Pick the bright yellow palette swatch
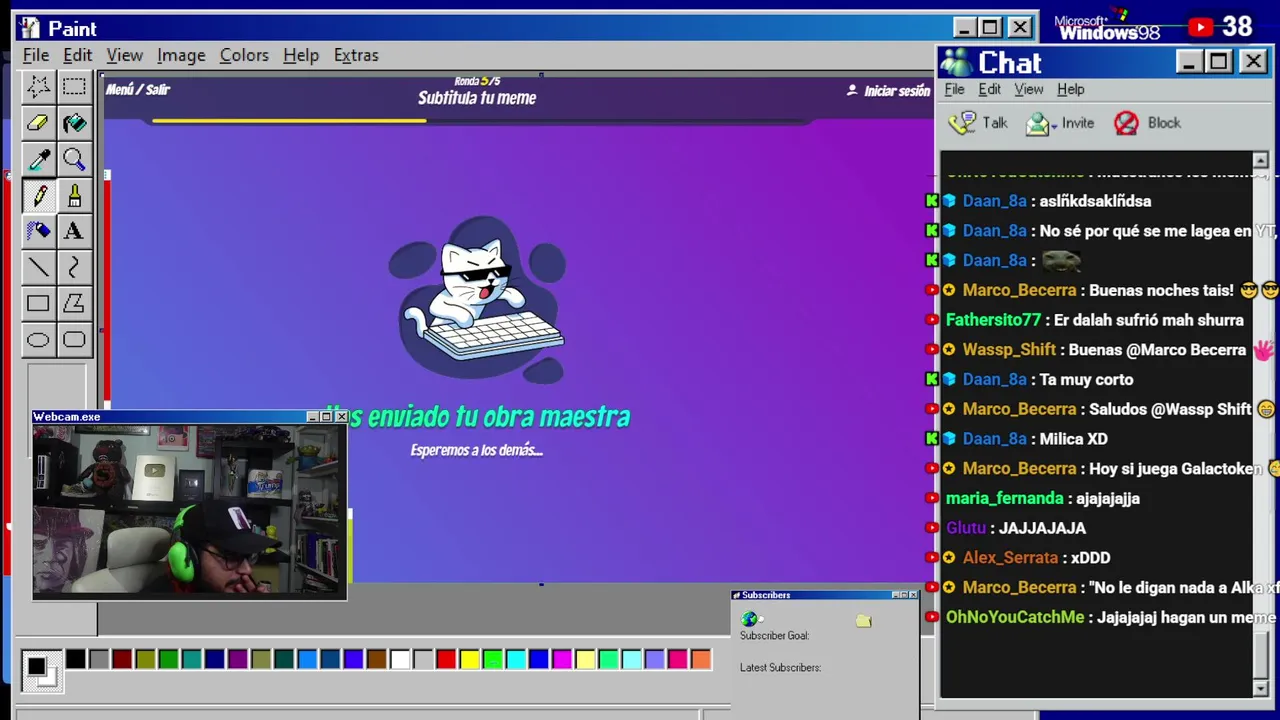Image resolution: width=1280 pixels, height=720 pixels. [469, 659]
